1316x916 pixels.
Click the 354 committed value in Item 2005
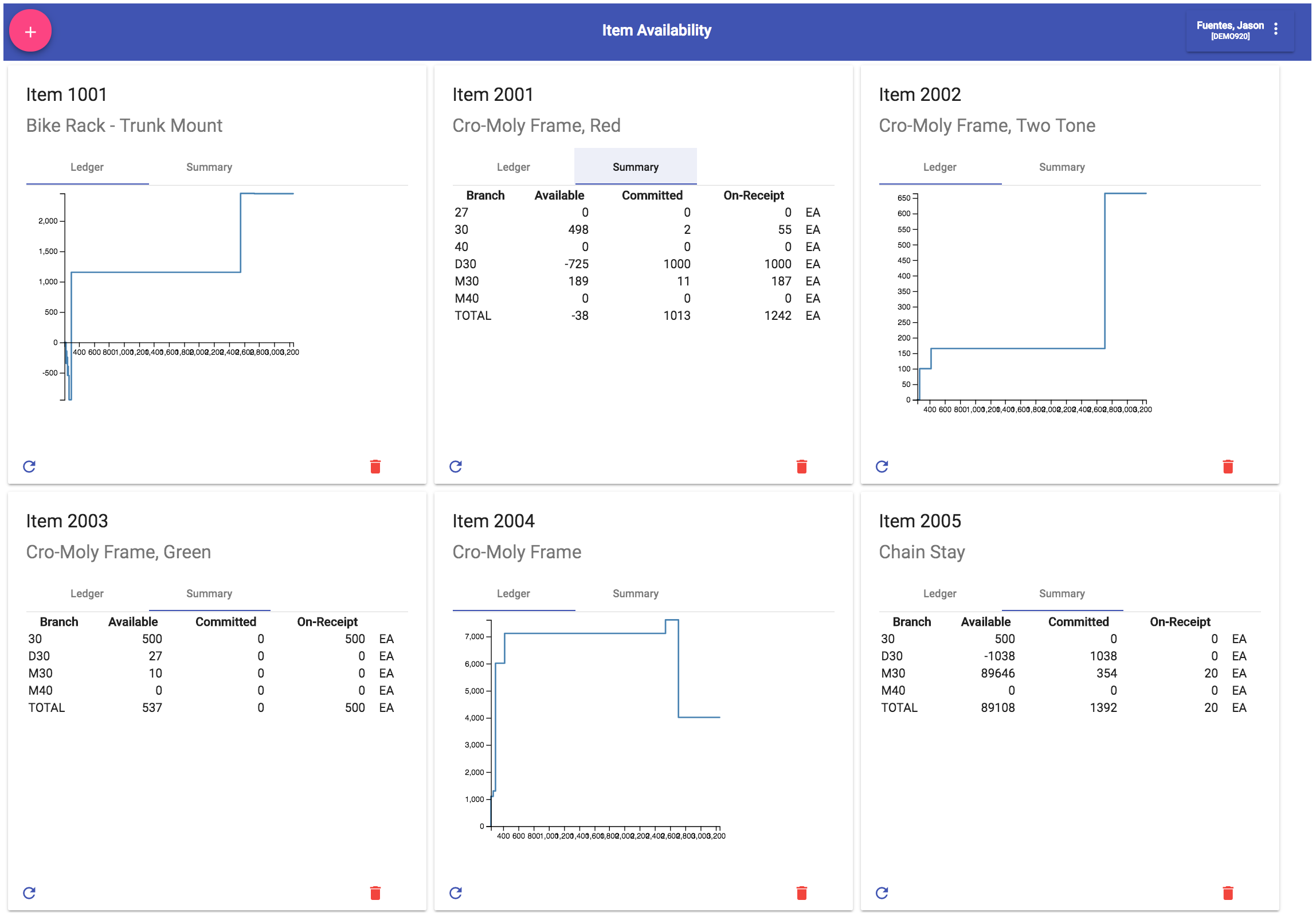(1107, 674)
